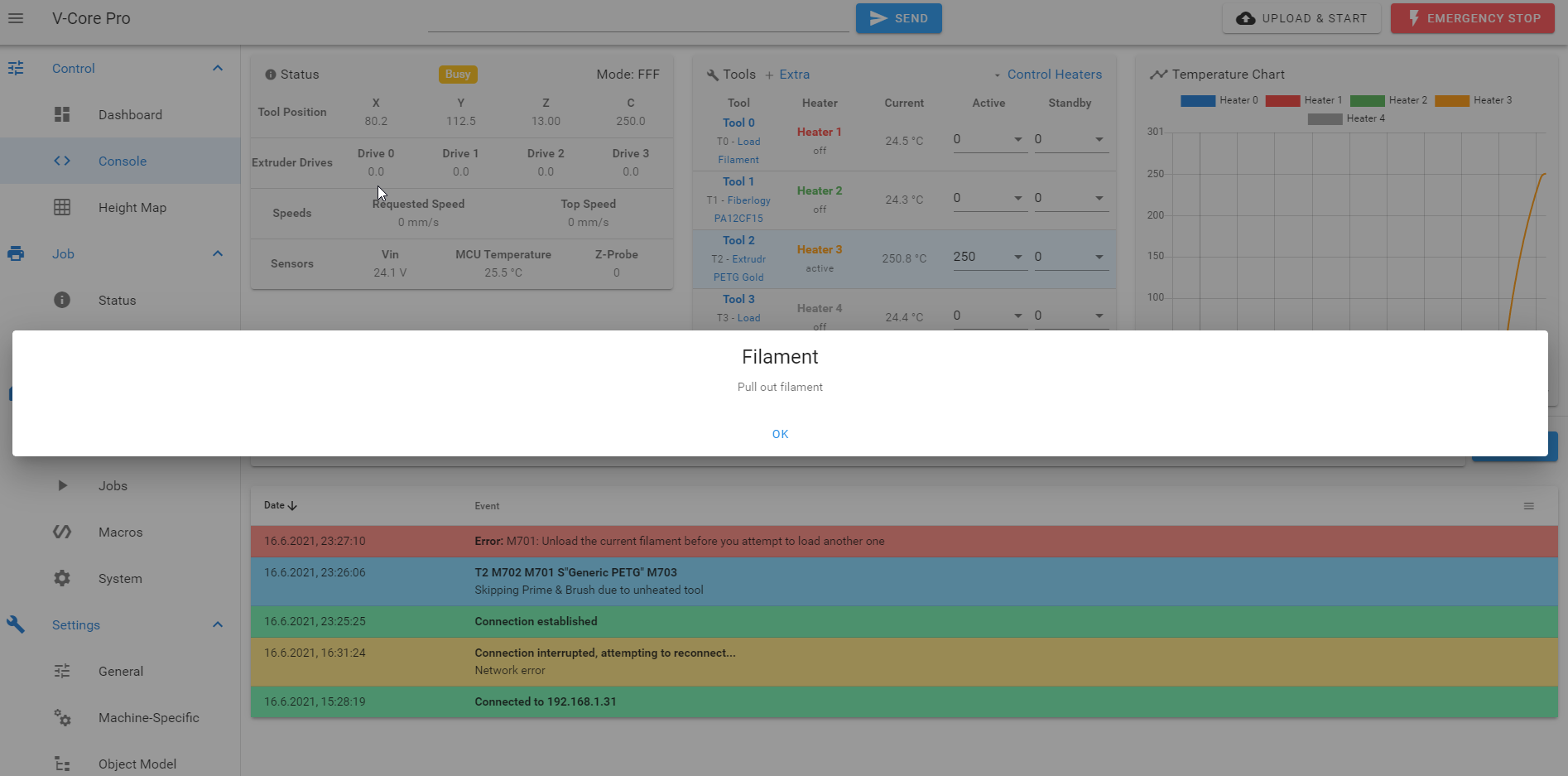Open the Control Heaters dropdown
This screenshot has width=1568, height=776.
1047,75
